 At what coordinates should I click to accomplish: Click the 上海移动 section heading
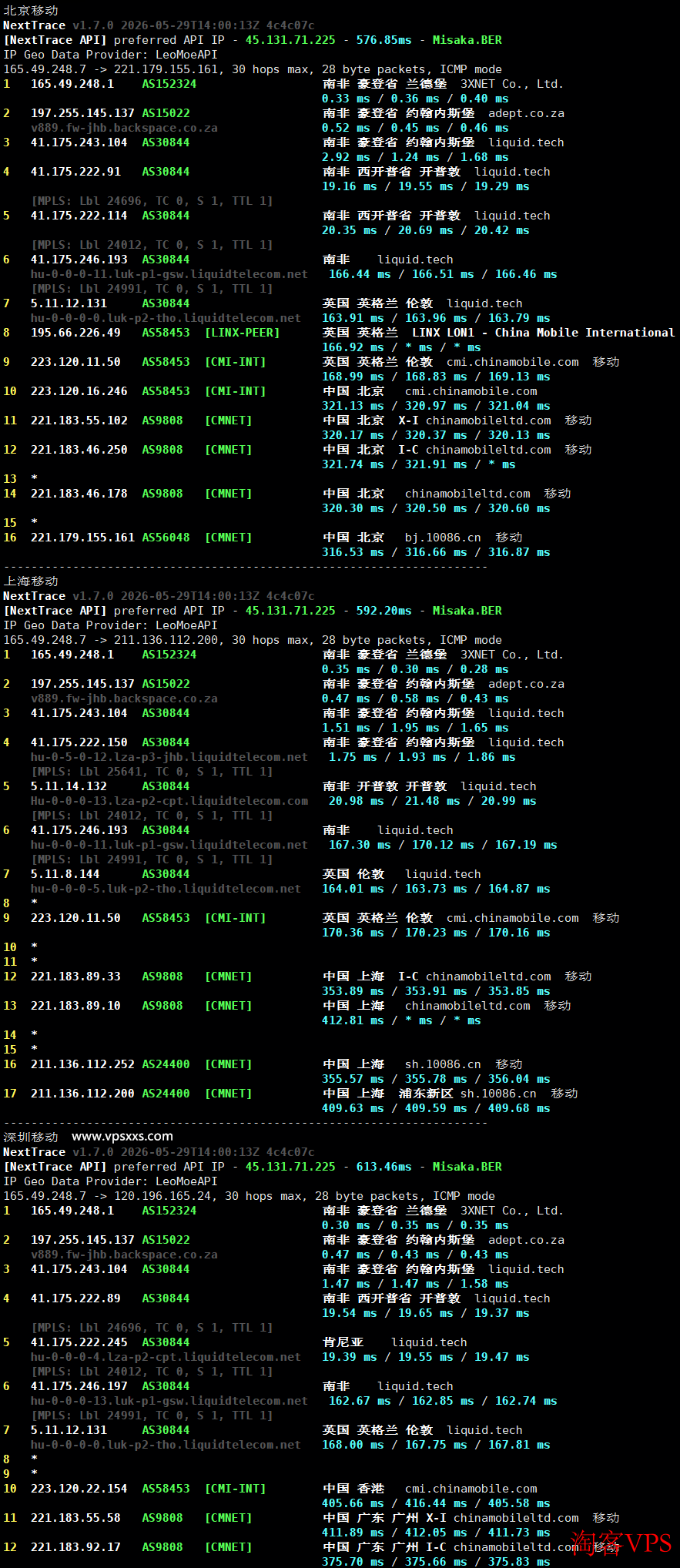pos(31,581)
